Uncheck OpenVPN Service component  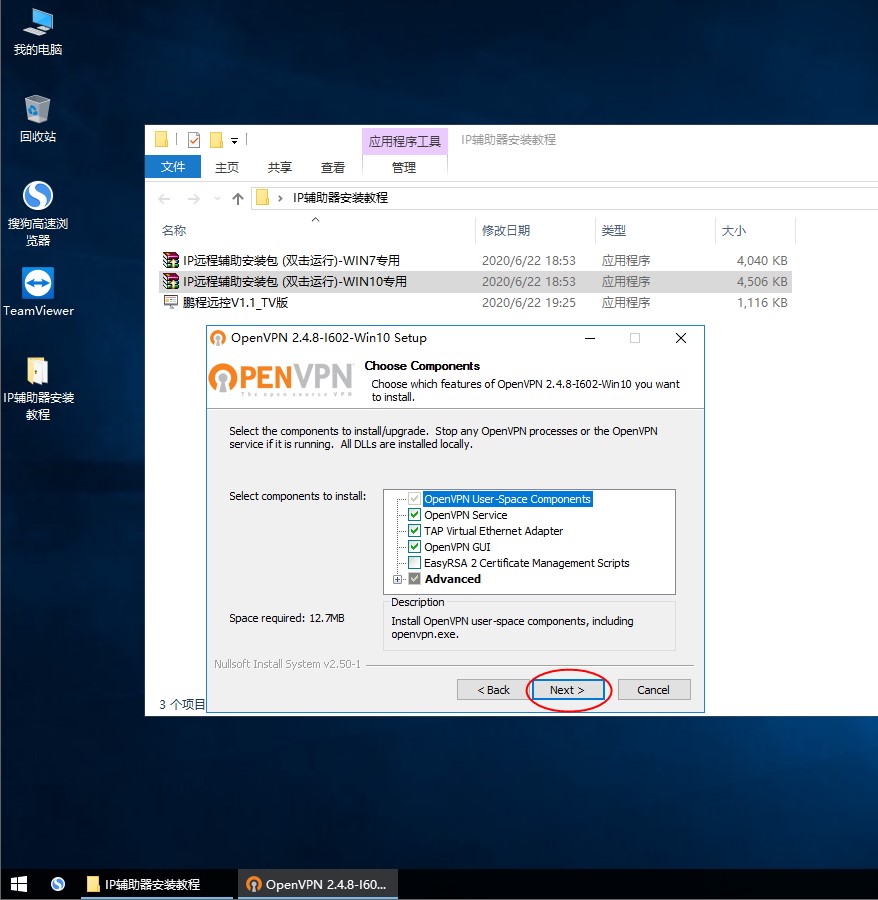(x=414, y=514)
